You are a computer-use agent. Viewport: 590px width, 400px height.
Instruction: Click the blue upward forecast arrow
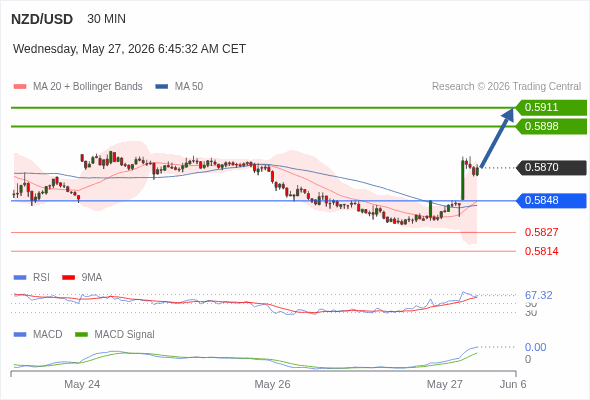(497, 138)
